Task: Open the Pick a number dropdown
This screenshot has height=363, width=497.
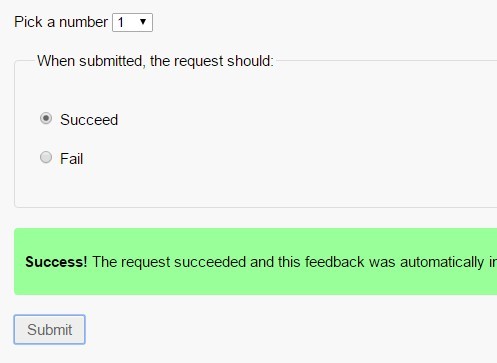Action: pos(132,22)
